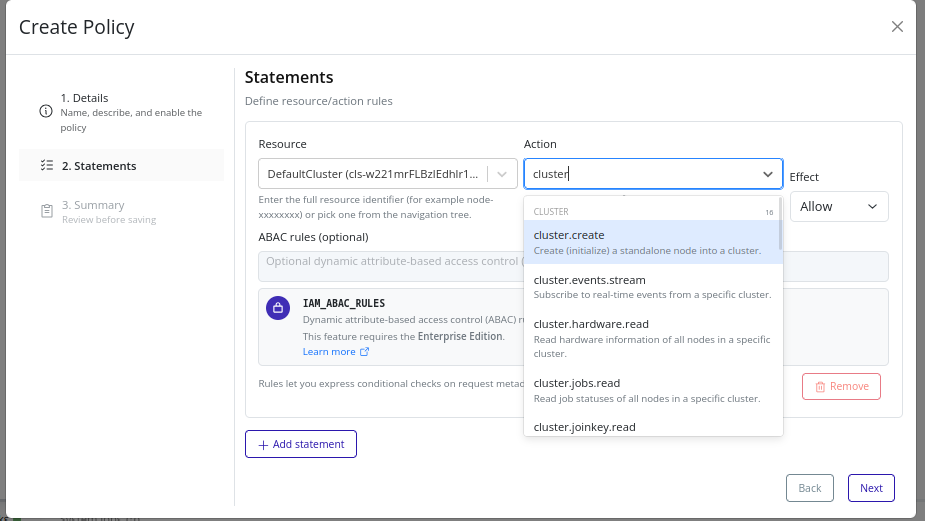
Task: Click the Next button
Action: pos(871,488)
